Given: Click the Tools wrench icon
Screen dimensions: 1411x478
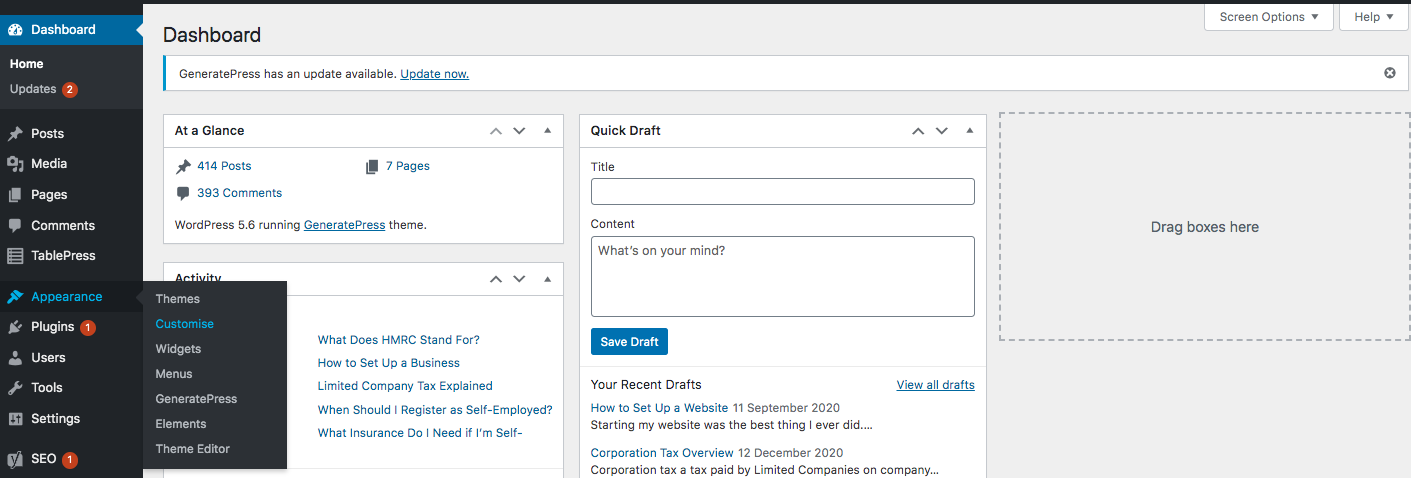Looking at the screenshot, I should click(15, 388).
